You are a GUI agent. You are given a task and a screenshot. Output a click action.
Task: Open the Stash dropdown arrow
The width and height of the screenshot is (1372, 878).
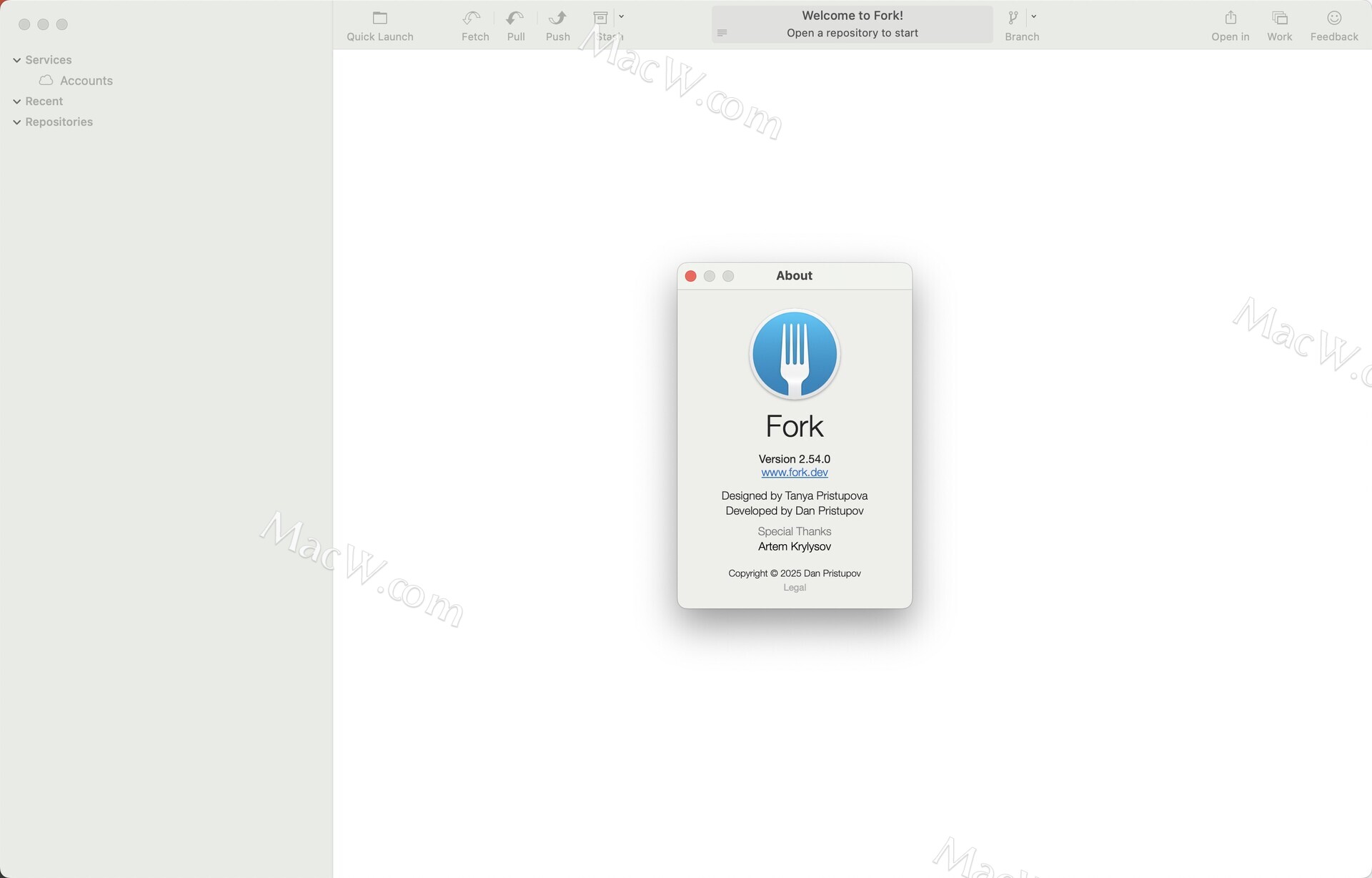pos(621,16)
